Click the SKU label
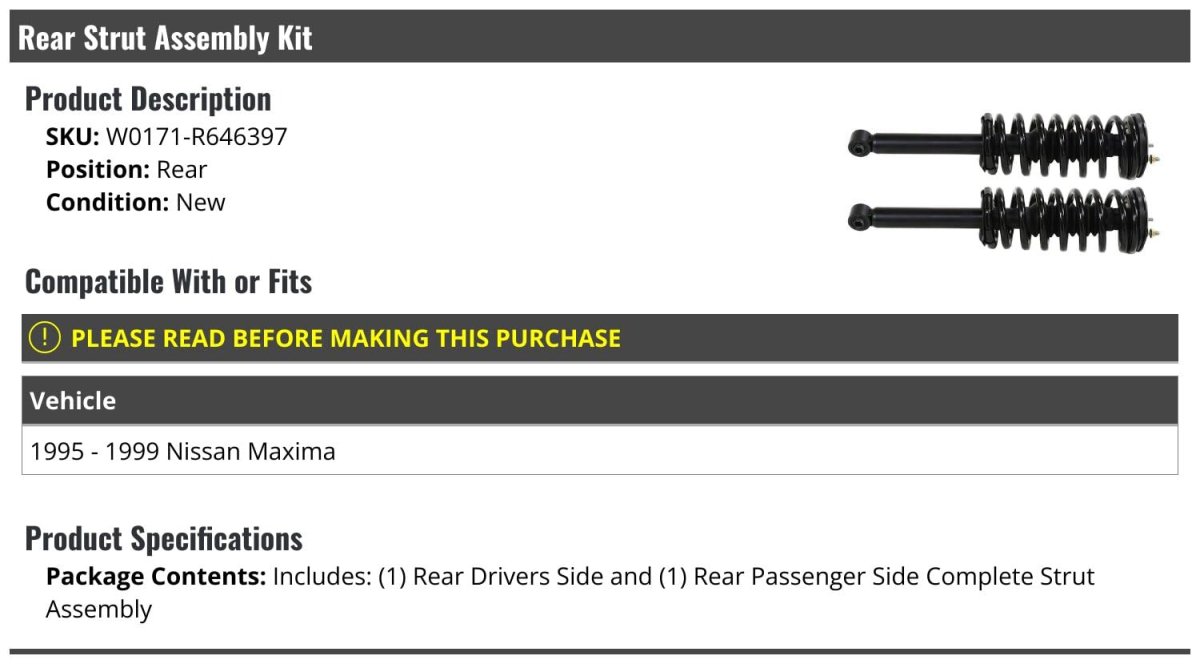This screenshot has width=1200, height=664. [72, 137]
